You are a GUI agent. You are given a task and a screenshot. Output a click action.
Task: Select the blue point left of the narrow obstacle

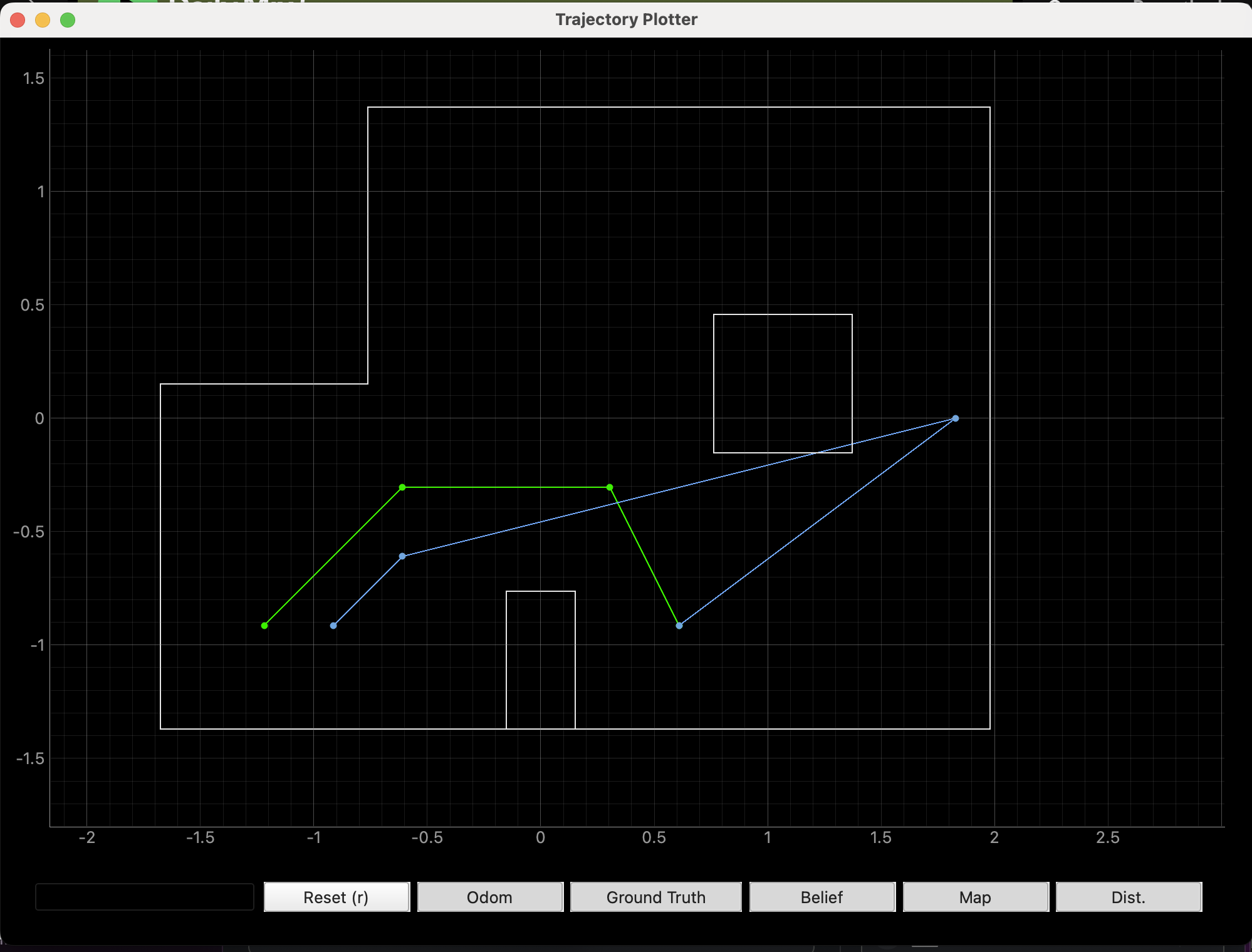[402, 556]
